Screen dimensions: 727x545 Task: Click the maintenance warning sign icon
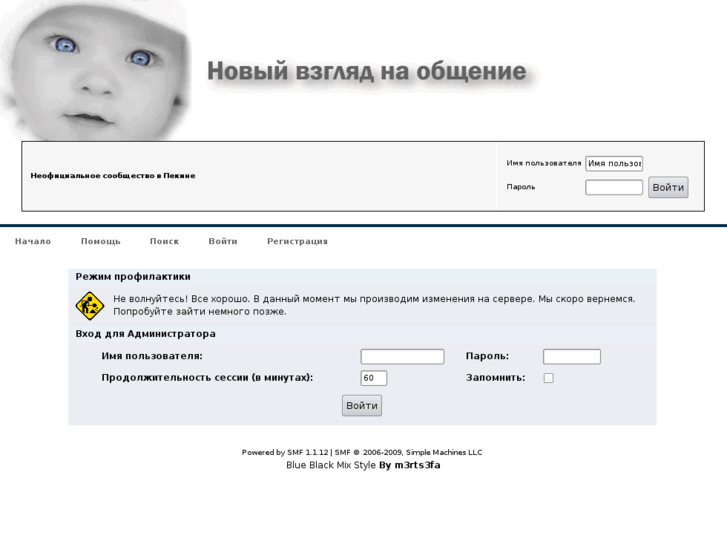pyautogui.click(x=89, y=306)
